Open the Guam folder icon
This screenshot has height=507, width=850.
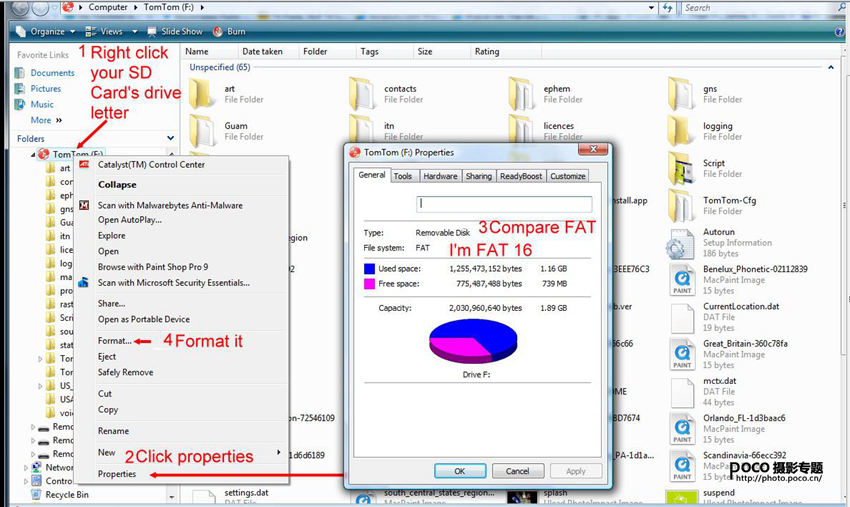202,131
